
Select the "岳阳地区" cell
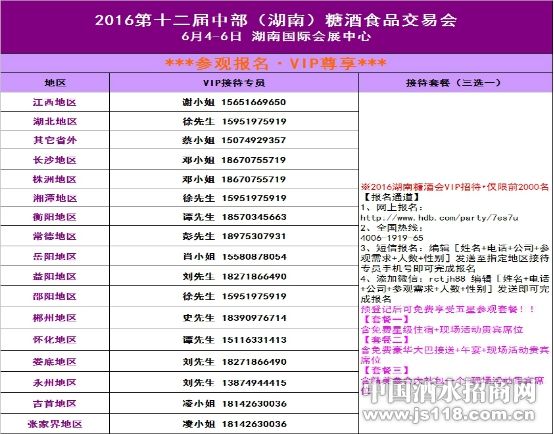coord(55,256)
